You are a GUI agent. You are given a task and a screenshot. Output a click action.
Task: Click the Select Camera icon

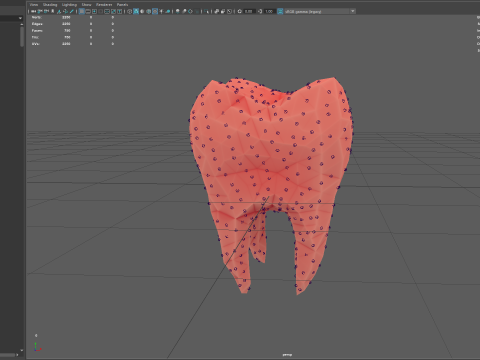coord(33,11)
